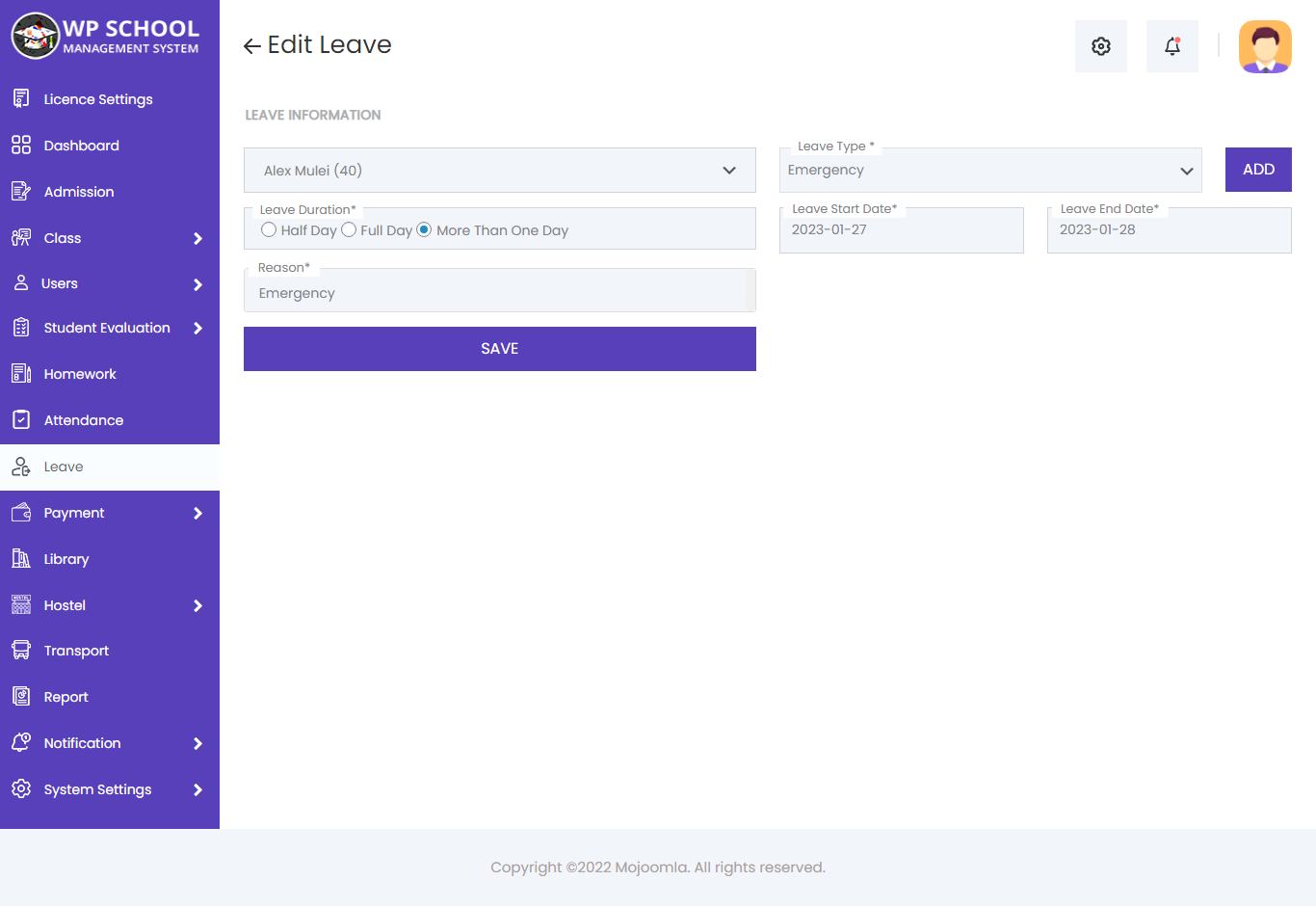Click the SAVE button
This screenshot has height=907, width=1316.
[500, 349]
